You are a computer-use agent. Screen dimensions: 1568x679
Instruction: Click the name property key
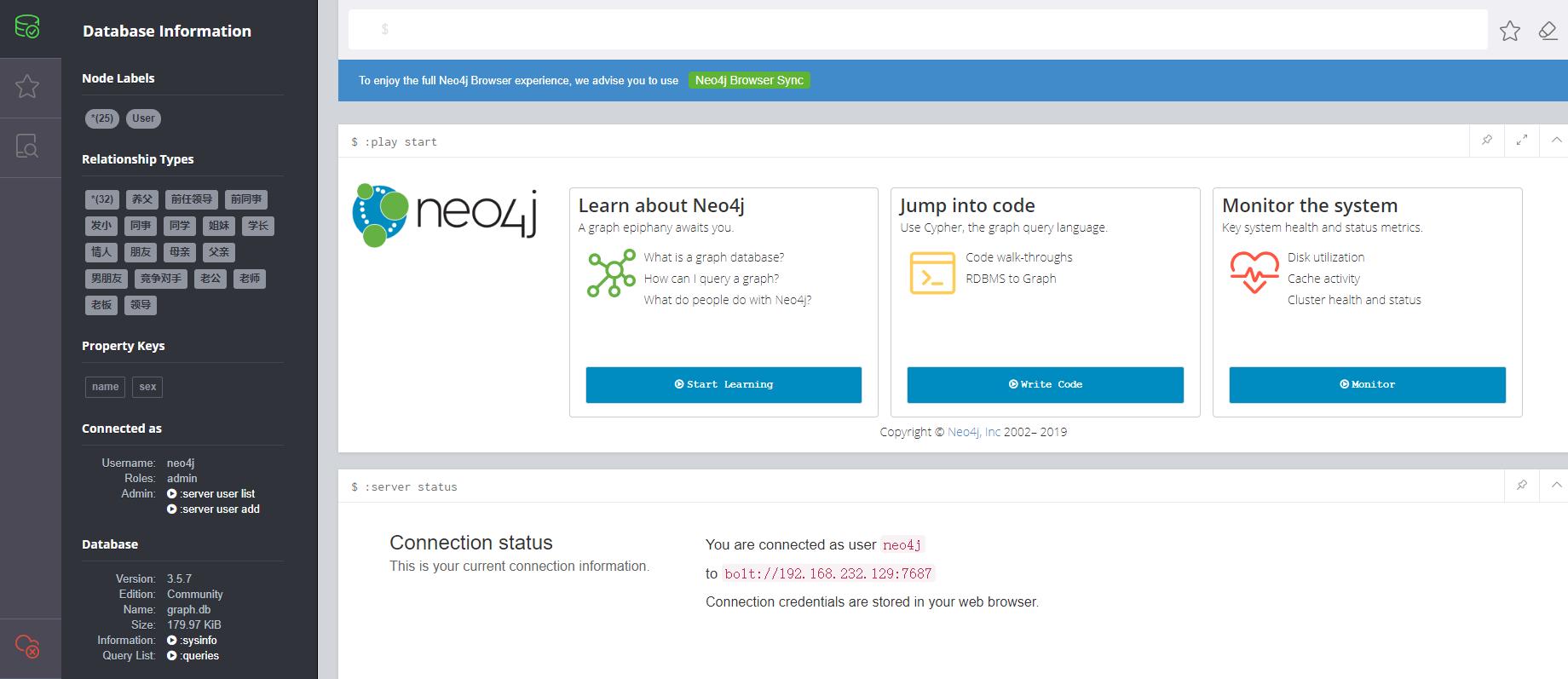pos(105,387)
